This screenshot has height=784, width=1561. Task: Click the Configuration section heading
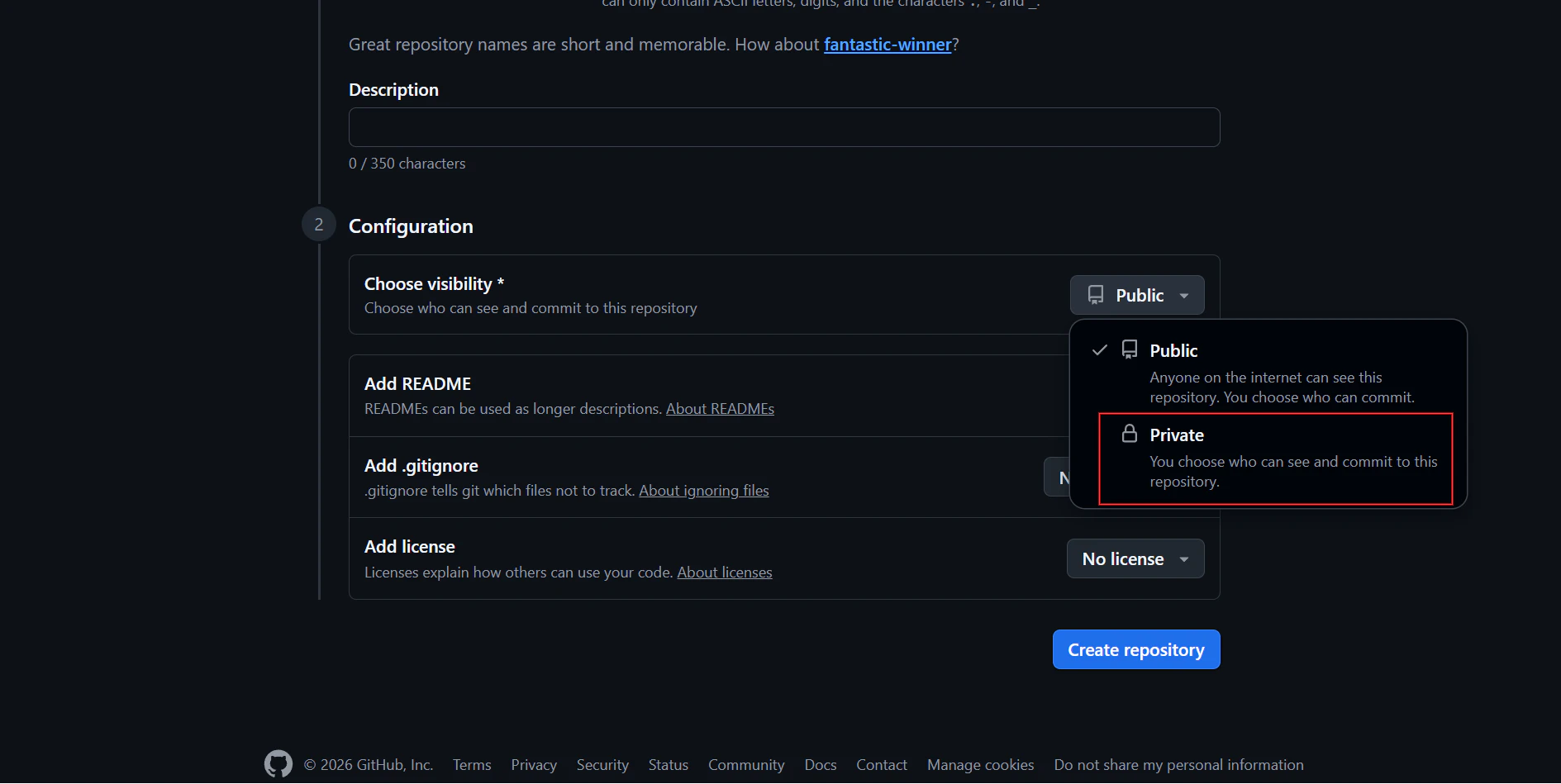[411, 226]
